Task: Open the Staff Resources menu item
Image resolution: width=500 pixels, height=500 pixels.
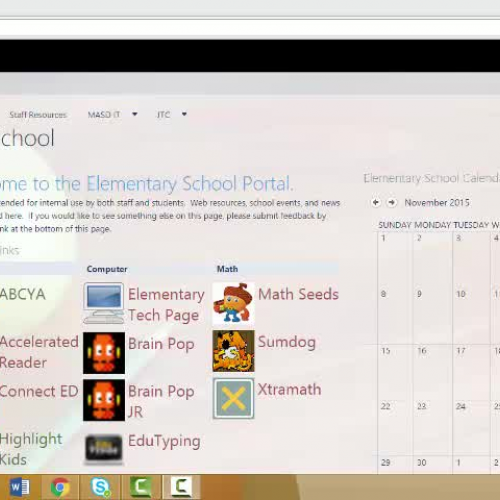Action: (38, 115)
